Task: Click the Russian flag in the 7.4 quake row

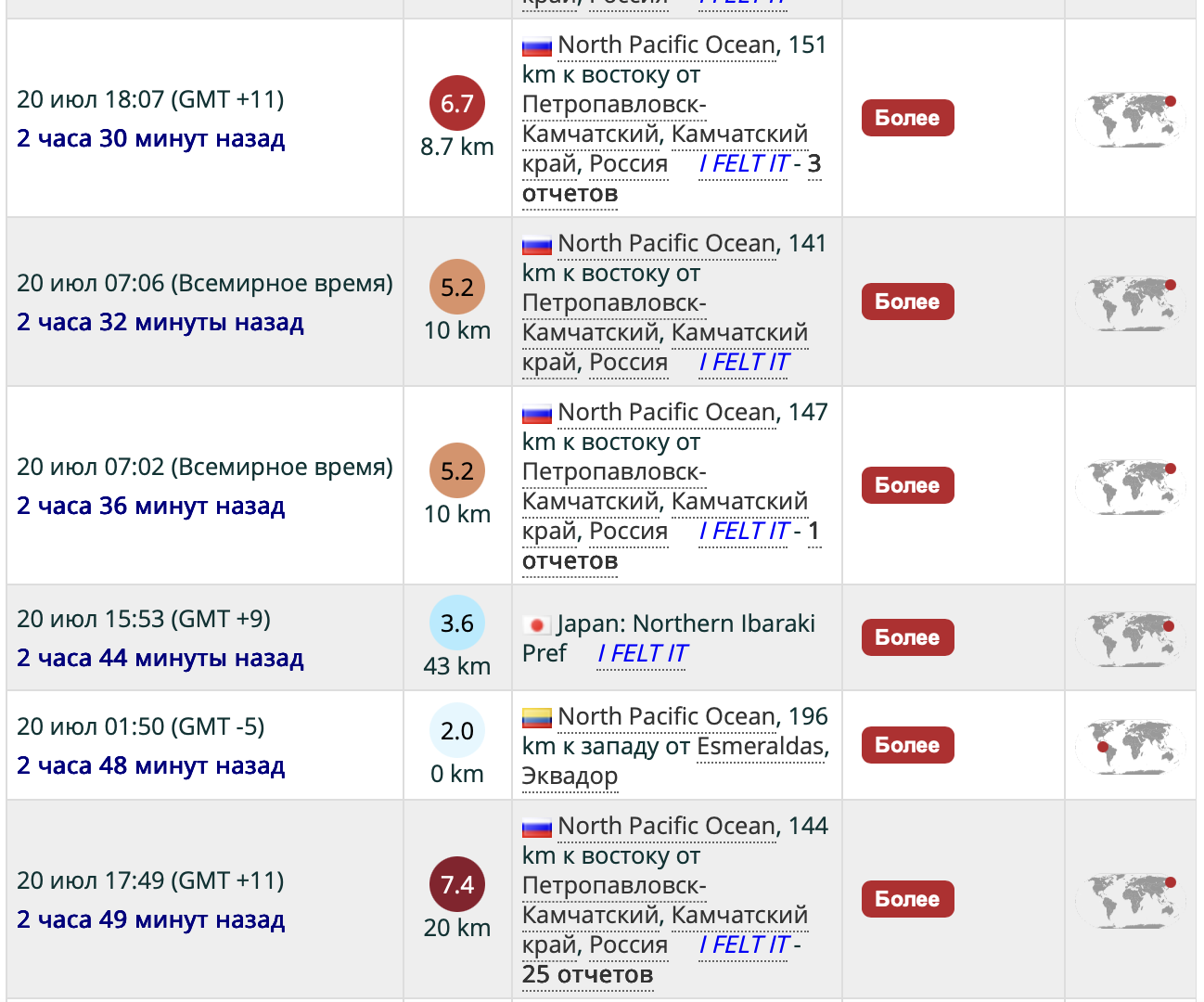Action: (x=536, y=827)
